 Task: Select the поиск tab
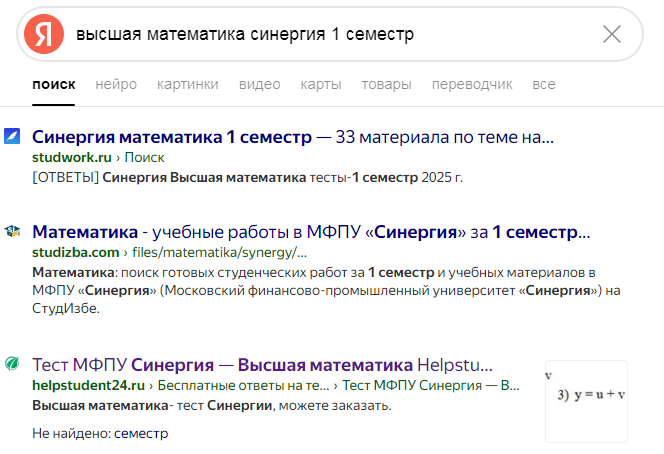54,84
